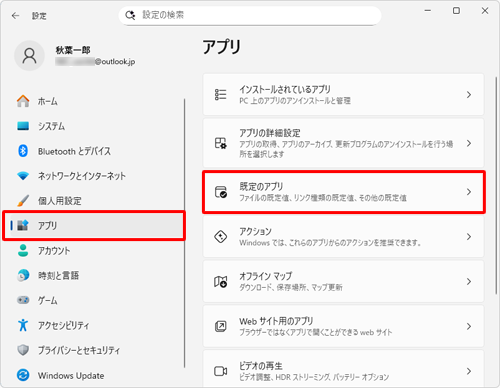The width and height of the screenshot is (500, 388).
Task: Click the Windows Update sync icon
Action: [23, 375]
